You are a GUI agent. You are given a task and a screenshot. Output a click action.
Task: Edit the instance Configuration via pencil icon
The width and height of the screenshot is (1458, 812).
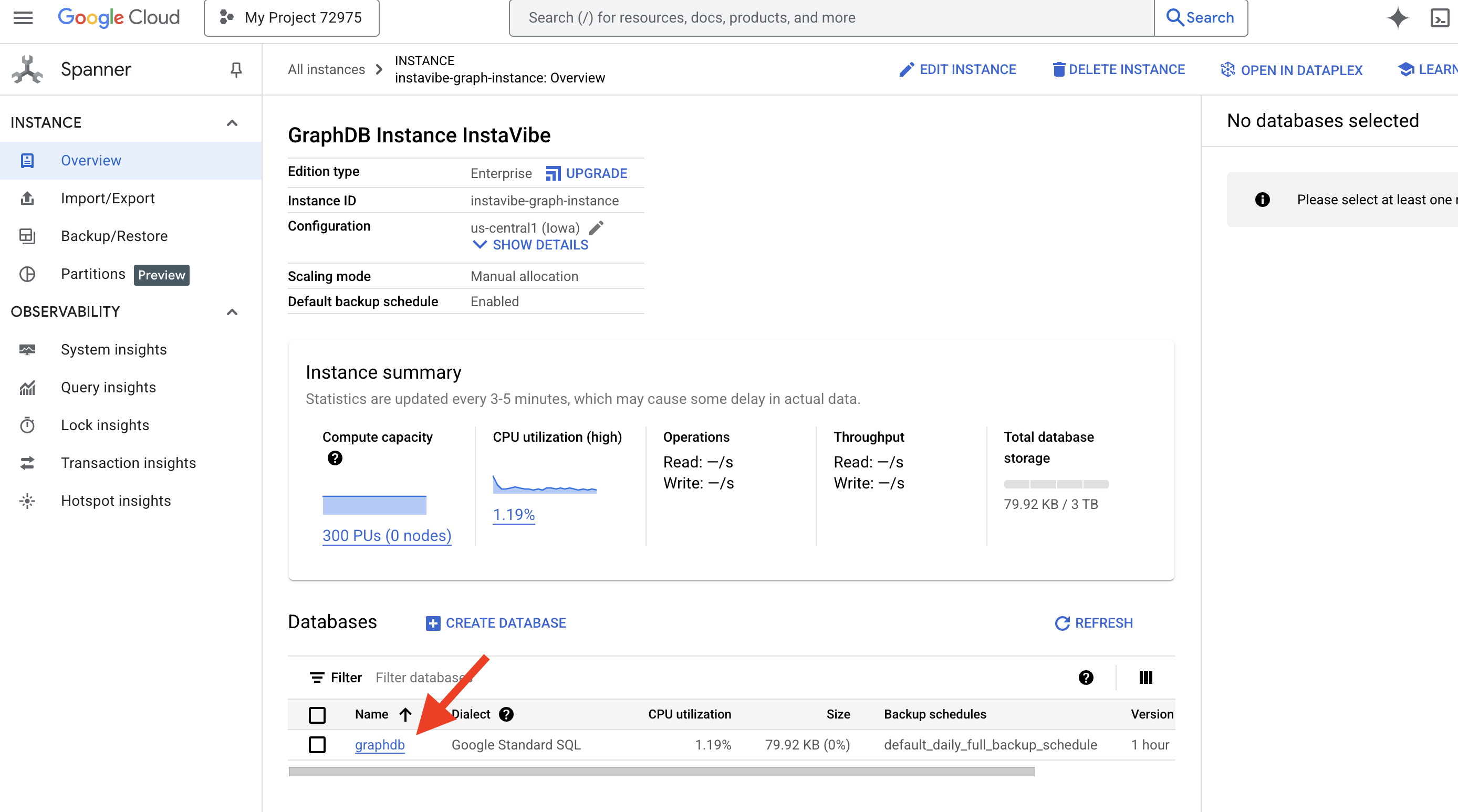tap(597, 228)
